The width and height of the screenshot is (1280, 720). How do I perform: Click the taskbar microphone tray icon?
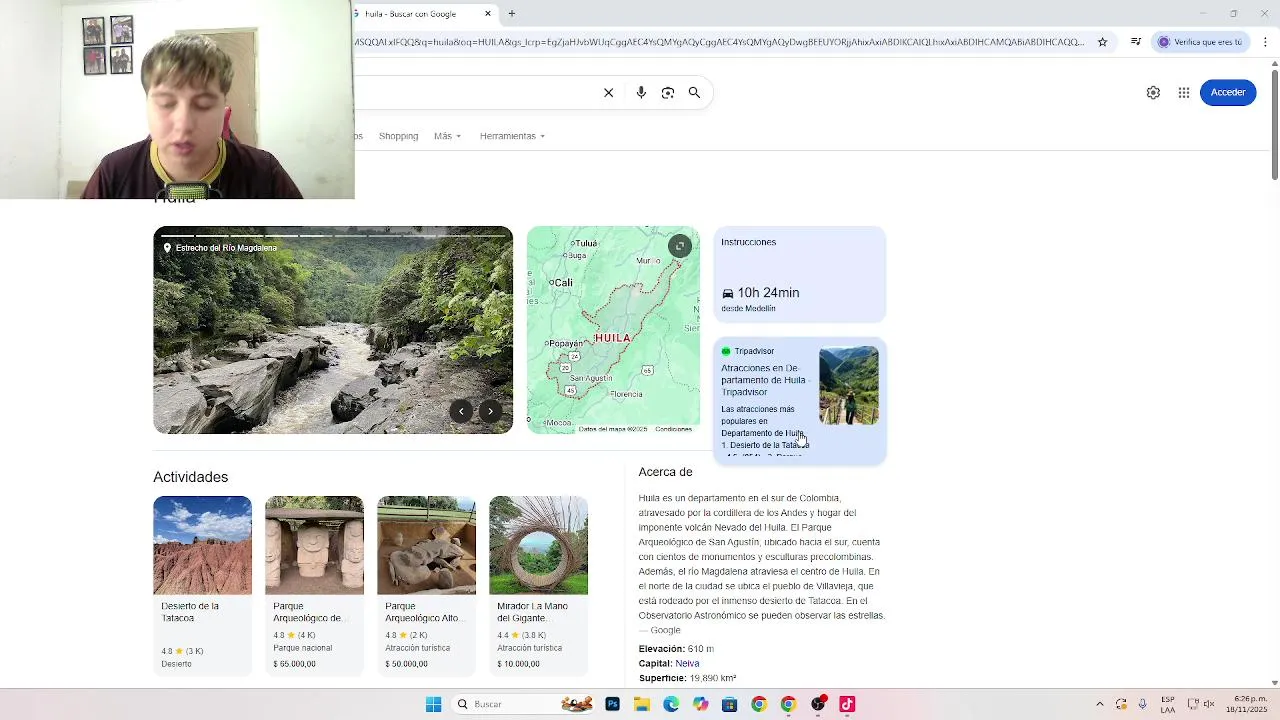tap(1143, 704)
